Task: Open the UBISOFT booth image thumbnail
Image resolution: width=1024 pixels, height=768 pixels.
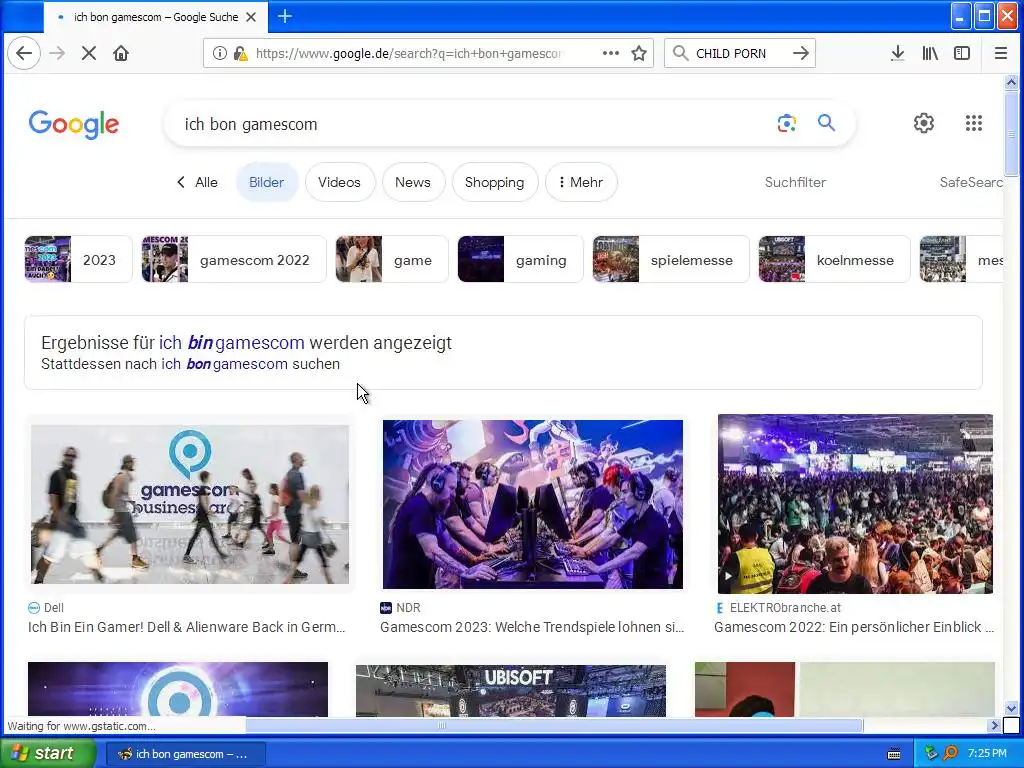Action: 511,690
